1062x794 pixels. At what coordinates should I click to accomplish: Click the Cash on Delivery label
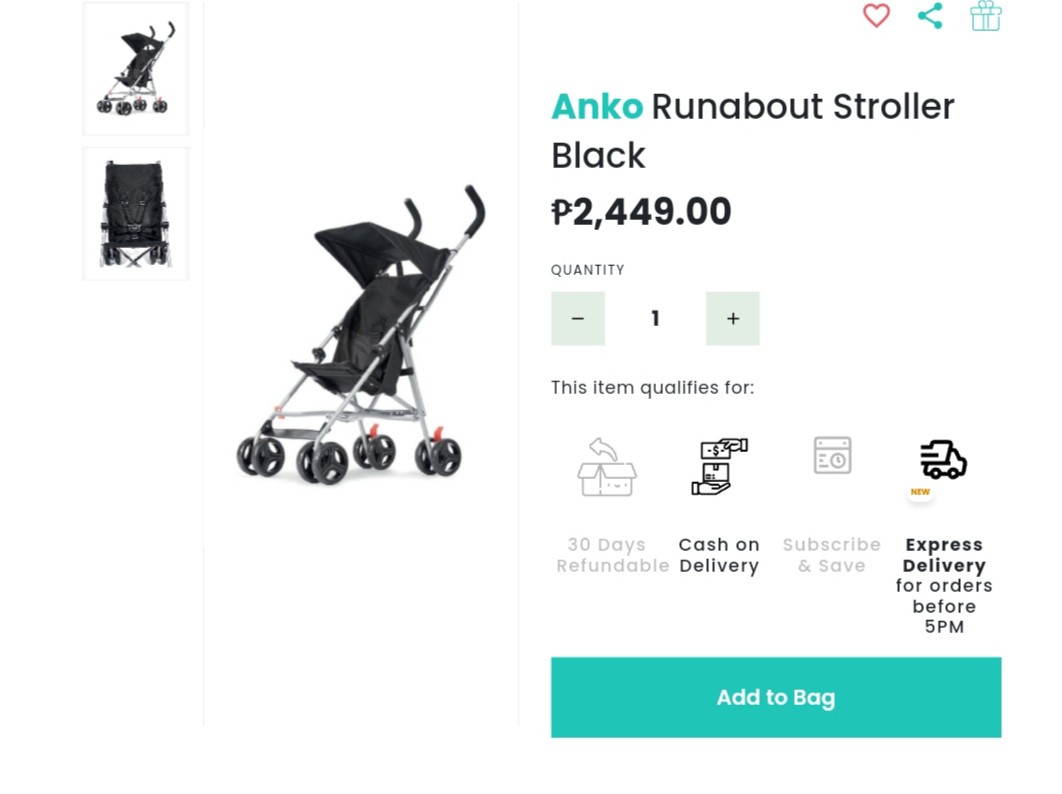(719, 555)
